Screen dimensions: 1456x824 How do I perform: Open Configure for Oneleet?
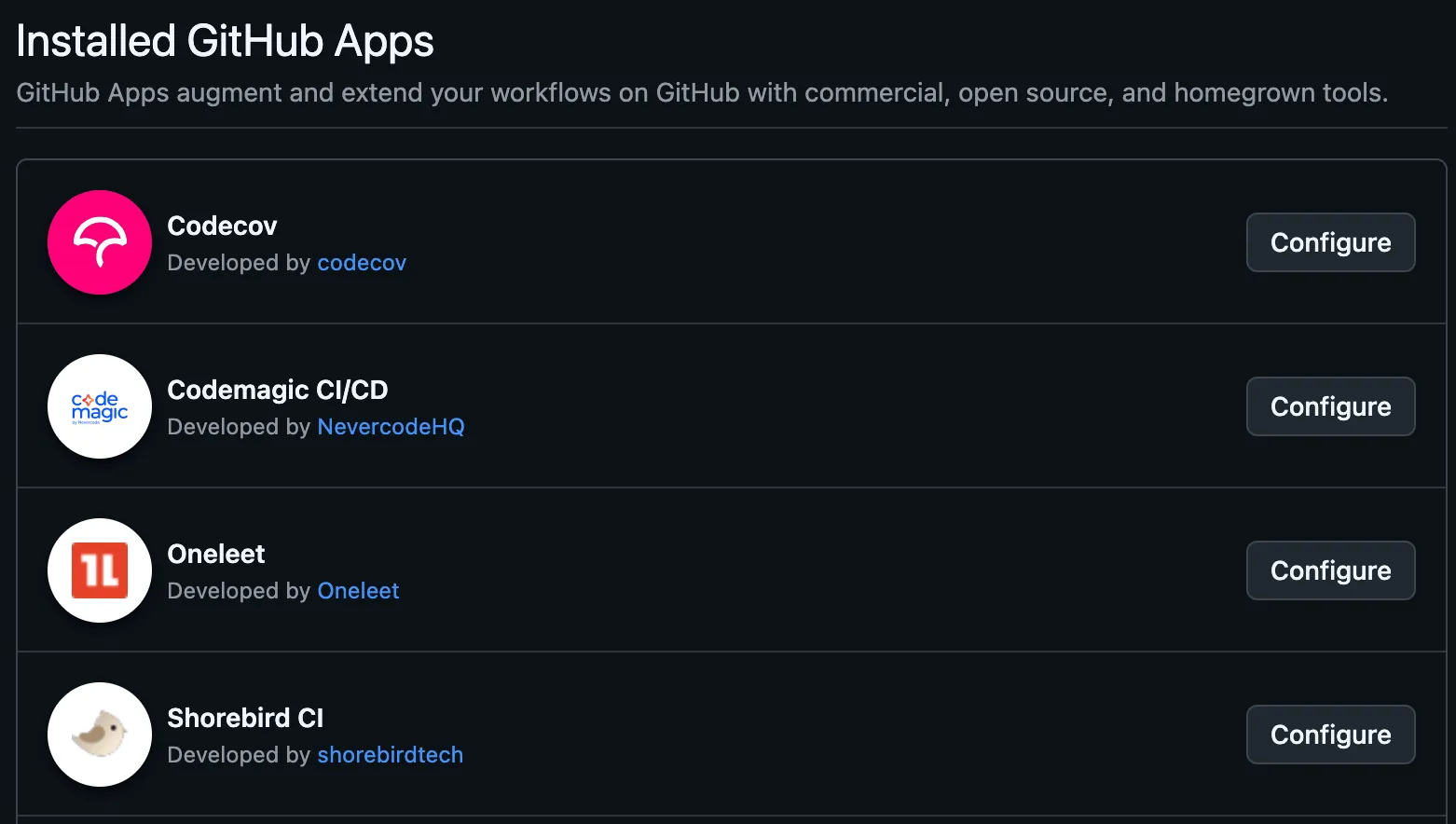1330,570
